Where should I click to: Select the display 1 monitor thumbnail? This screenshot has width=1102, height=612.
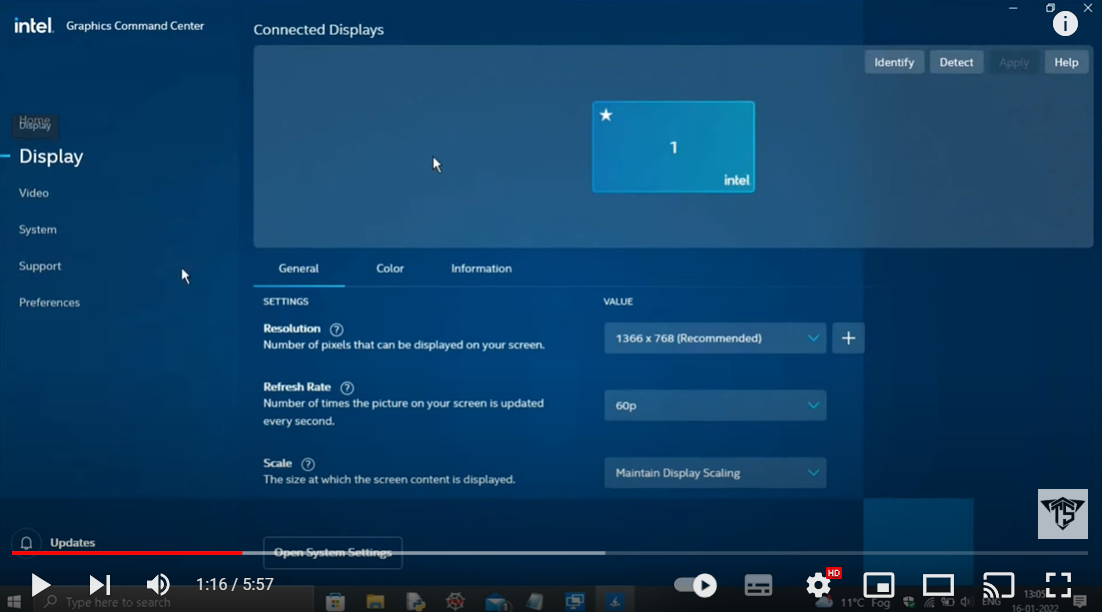(x=673, y=147)
